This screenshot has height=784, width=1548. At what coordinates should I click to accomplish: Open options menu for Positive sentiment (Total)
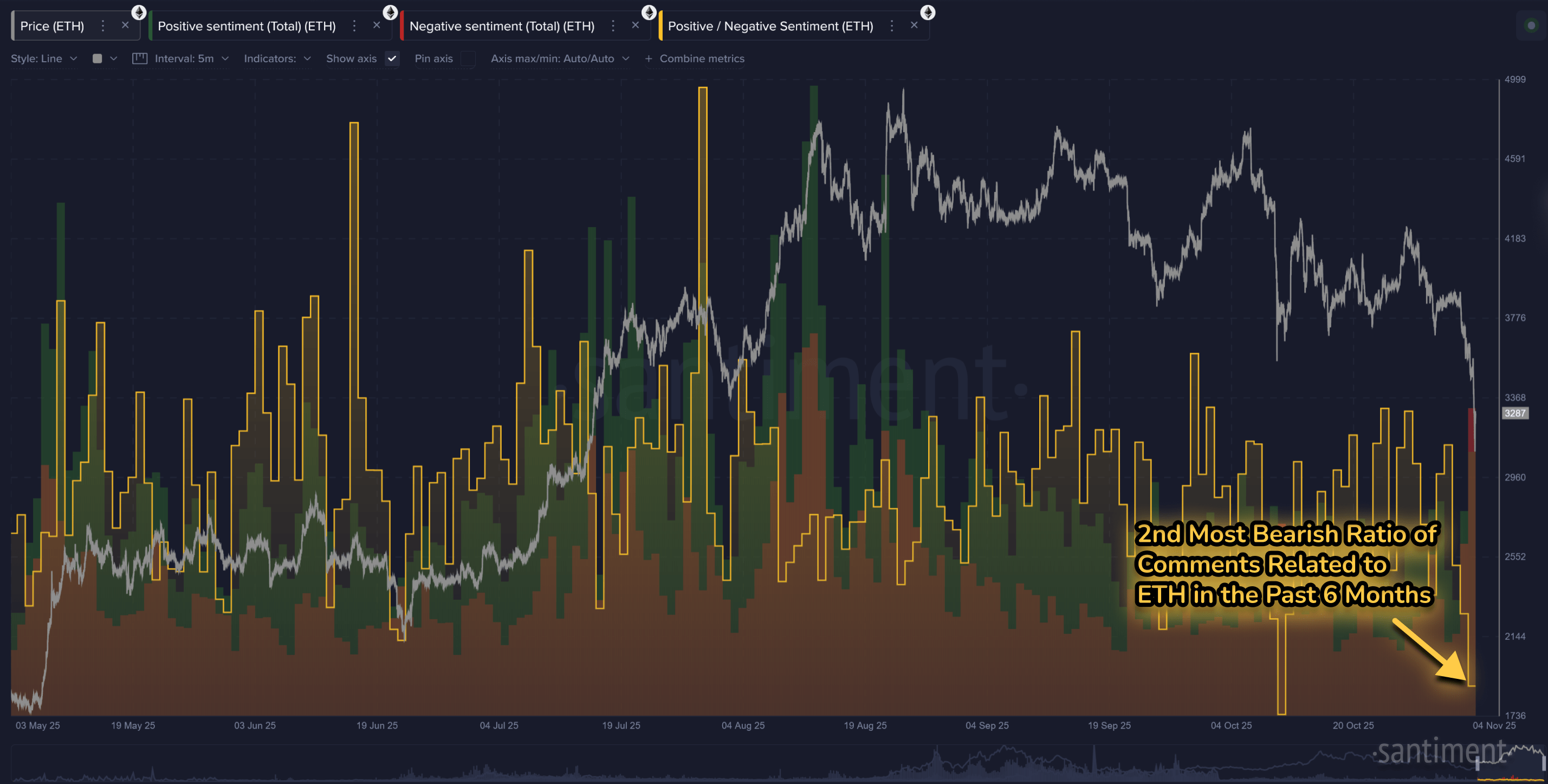354,26
